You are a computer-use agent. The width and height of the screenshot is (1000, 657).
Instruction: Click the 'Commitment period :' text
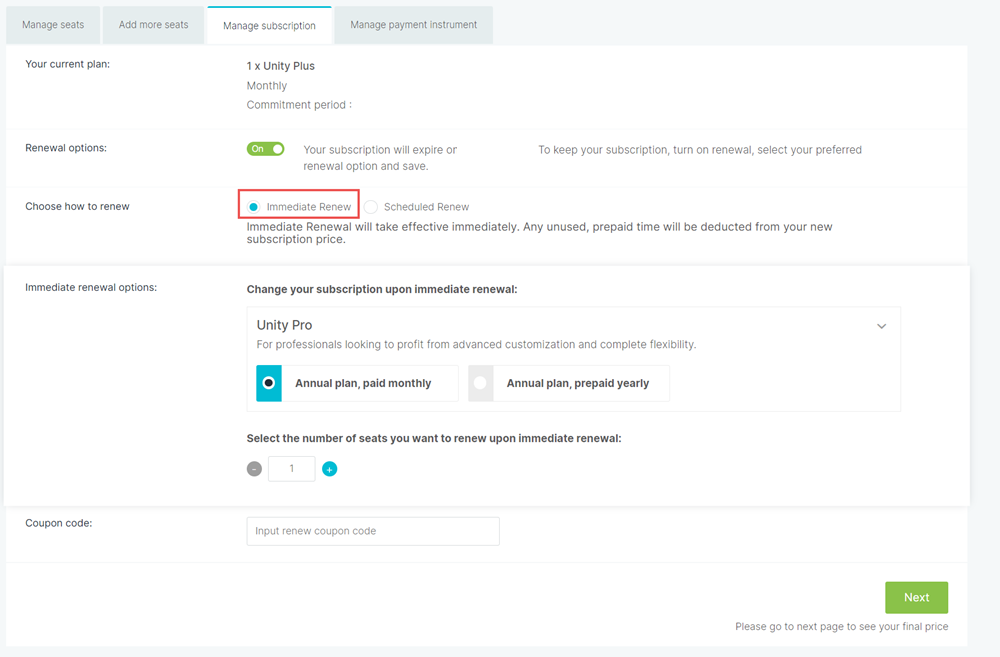(299, 105)
